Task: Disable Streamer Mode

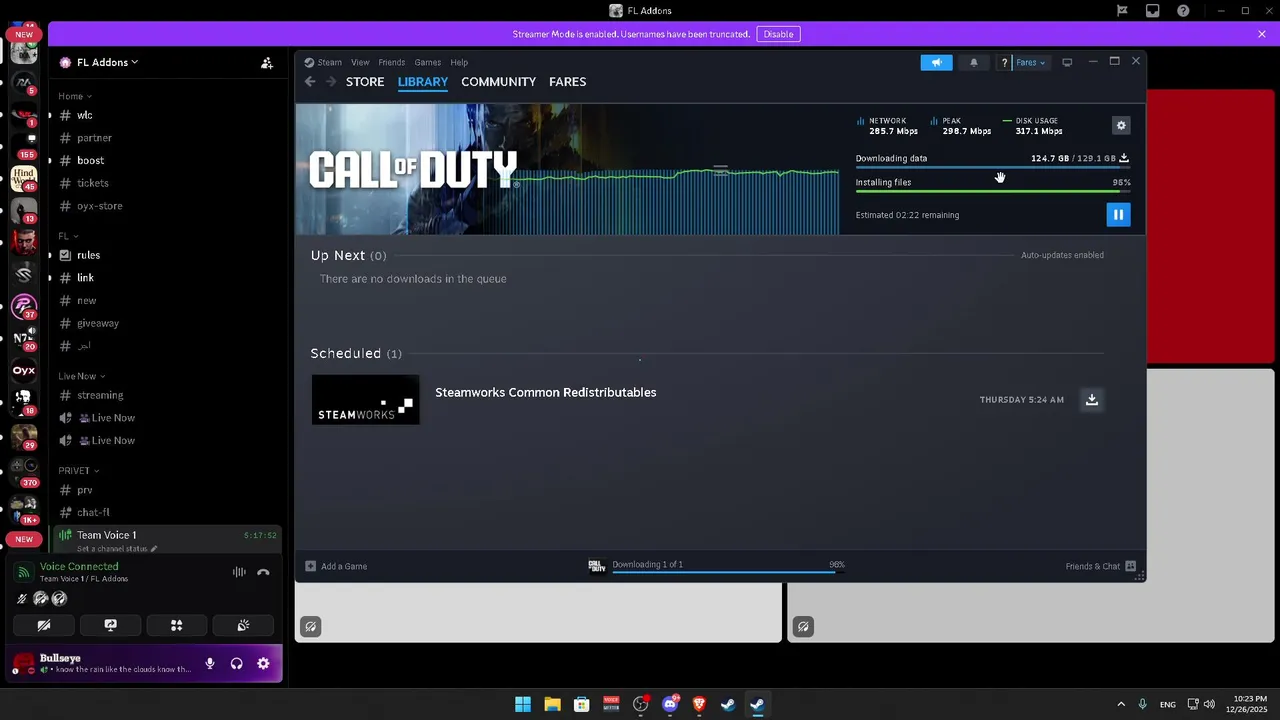Action: pos(778,34)
